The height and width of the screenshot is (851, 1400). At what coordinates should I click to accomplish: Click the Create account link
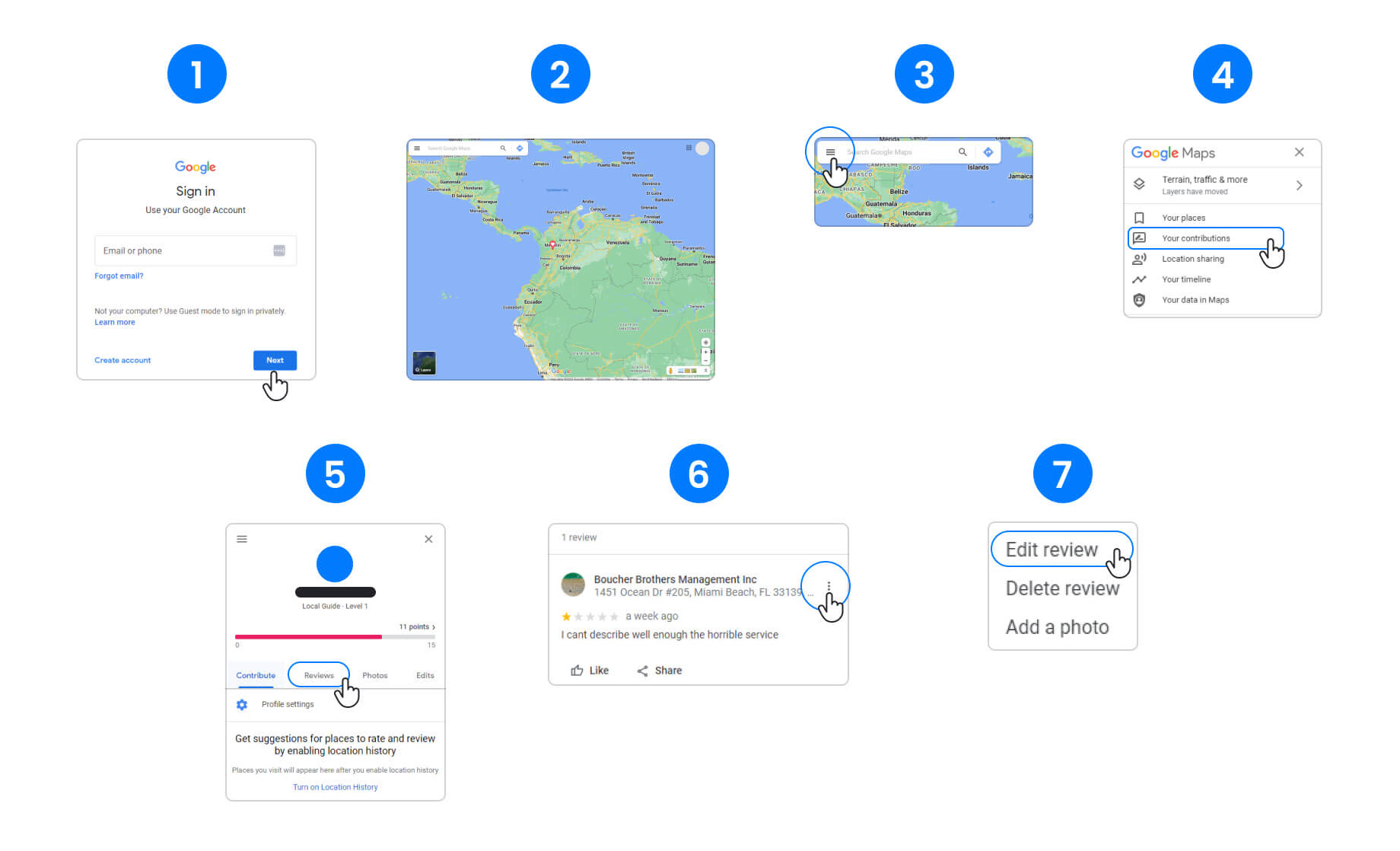[123, 360]
